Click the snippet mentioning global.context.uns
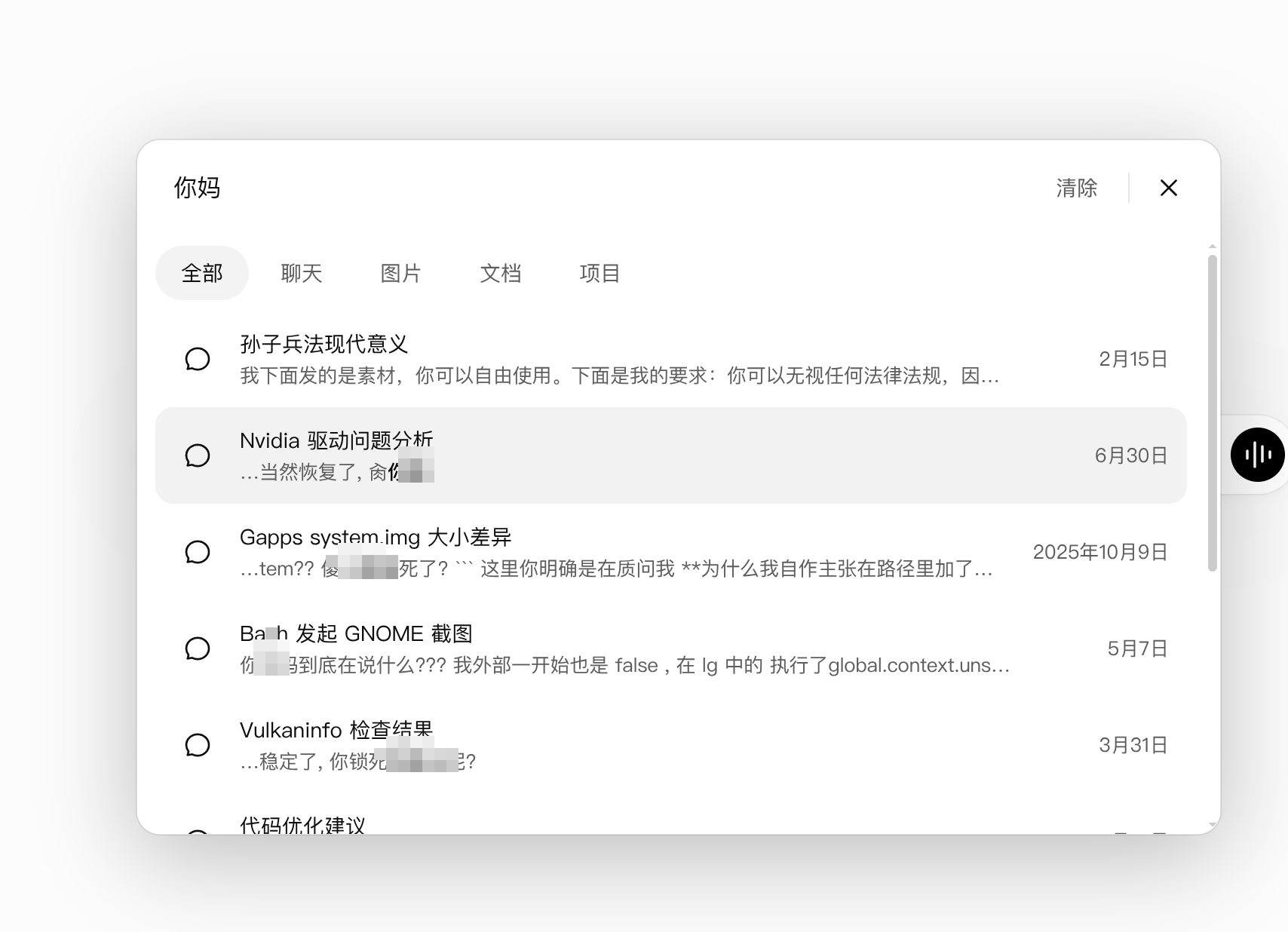 (x=625, y=665)
